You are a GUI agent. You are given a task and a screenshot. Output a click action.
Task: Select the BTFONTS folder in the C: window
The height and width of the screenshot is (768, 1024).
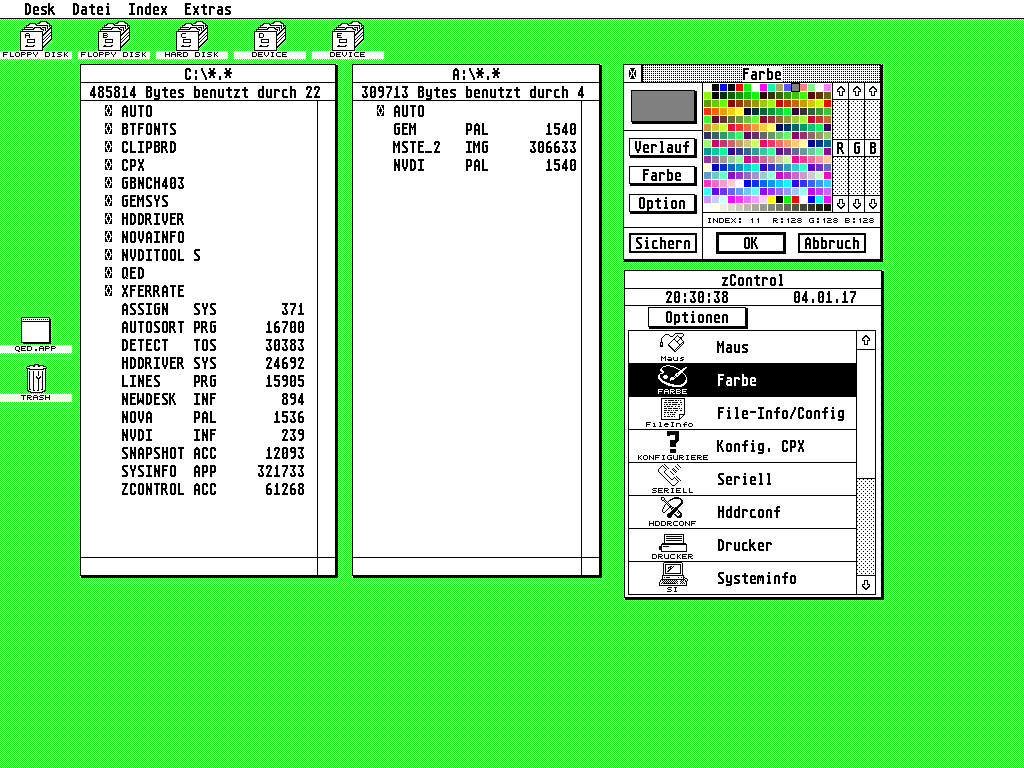click(x=141, y=129)
